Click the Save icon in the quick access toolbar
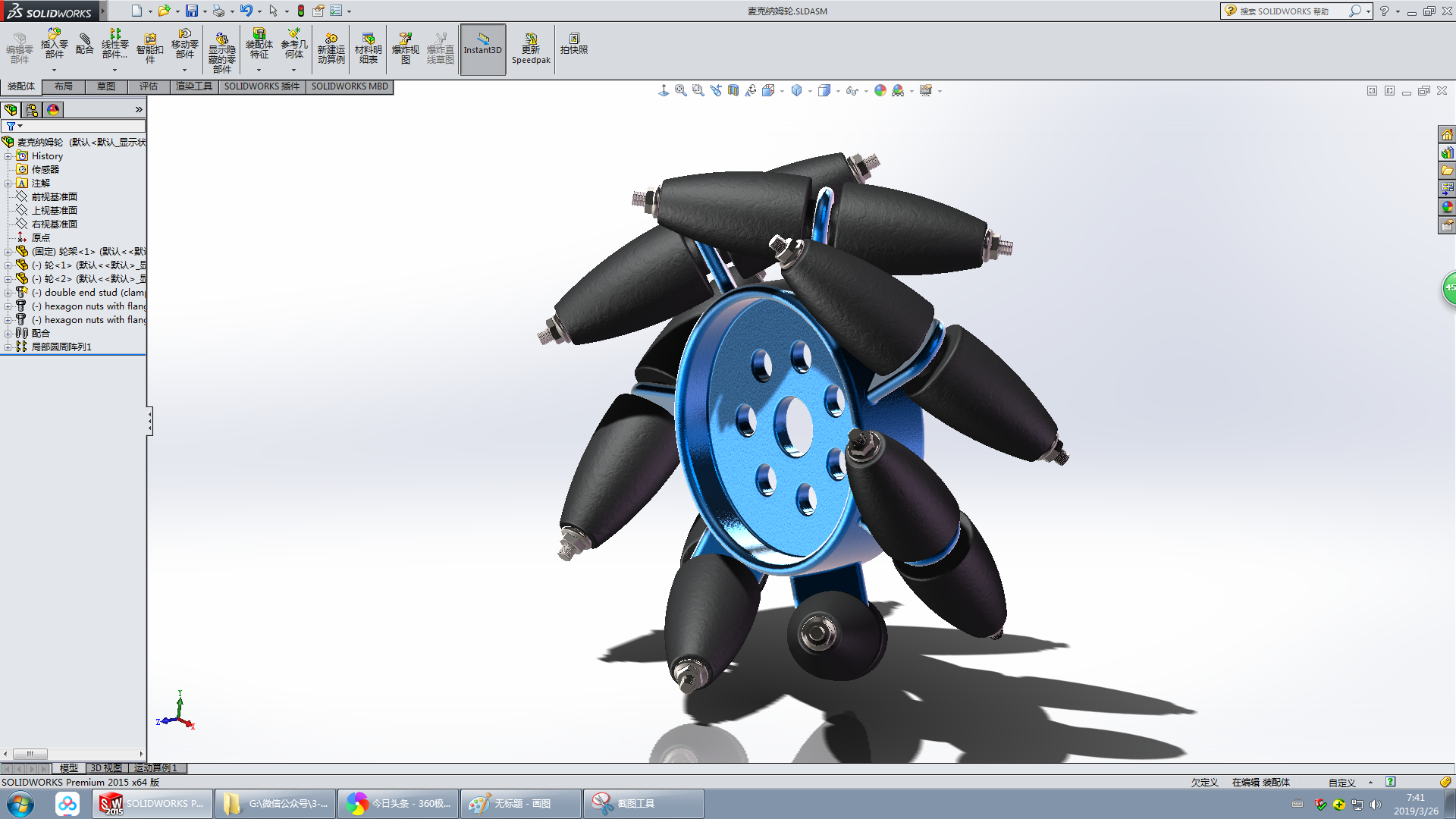The width and height of the screenshot is (1456, 819). click(192, 11)
